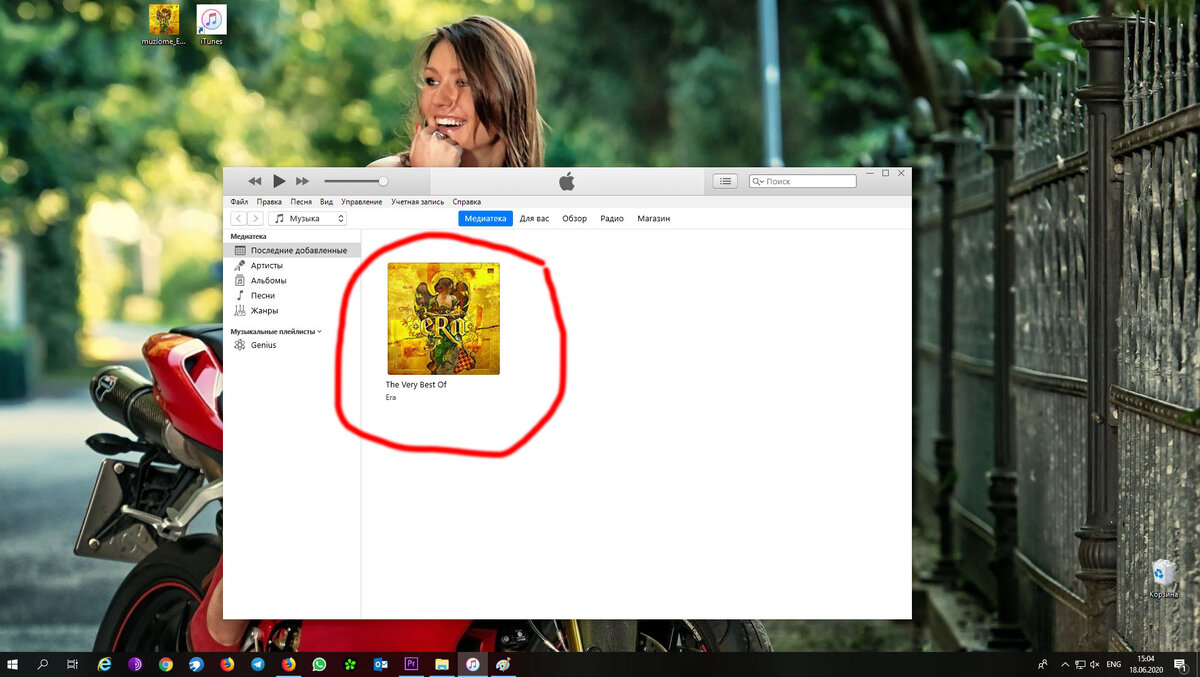Switch the ENG input language

coord(1114,664)
